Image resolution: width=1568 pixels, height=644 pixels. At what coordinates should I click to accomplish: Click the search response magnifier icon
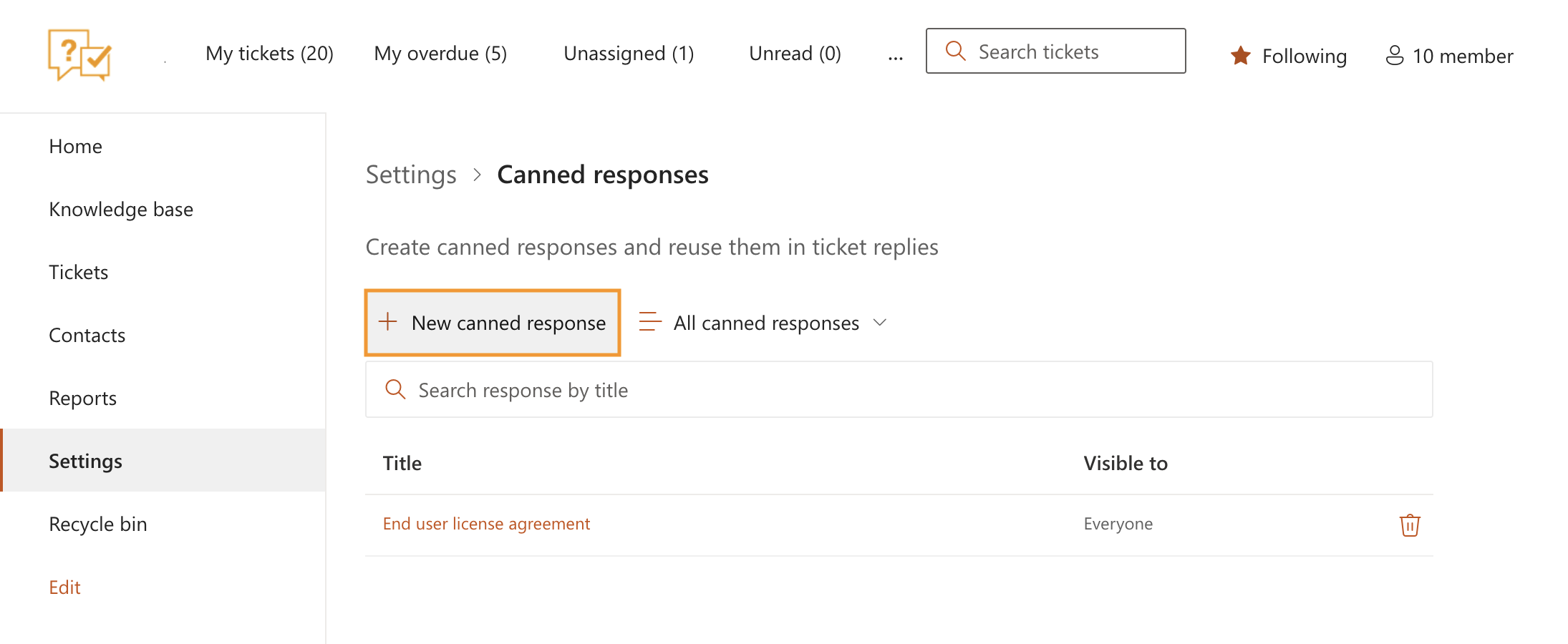395,389
